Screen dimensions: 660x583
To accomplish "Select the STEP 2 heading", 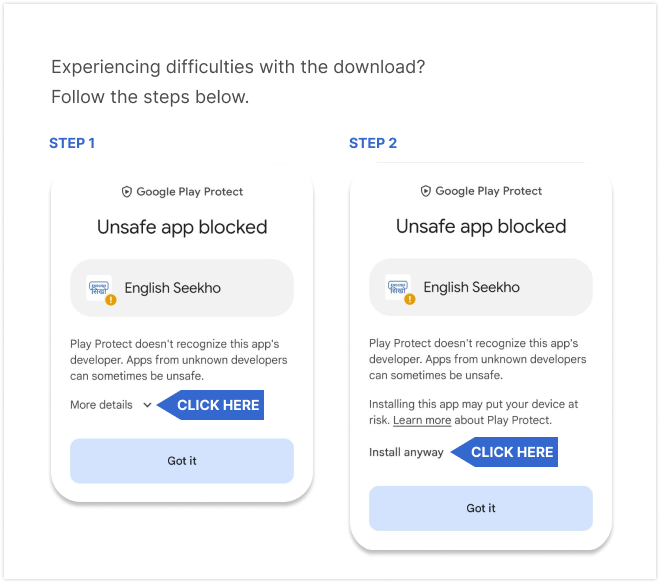I will 373,143.
